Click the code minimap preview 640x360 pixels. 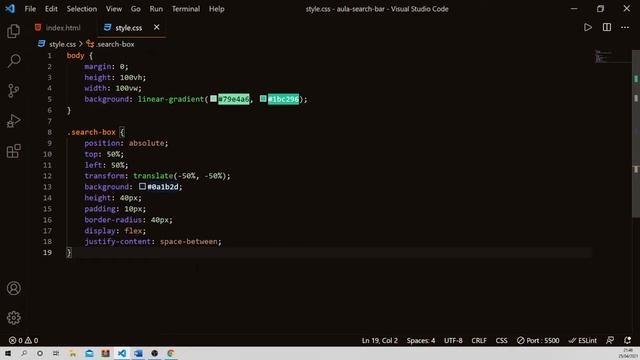click(x=612, y=56)
